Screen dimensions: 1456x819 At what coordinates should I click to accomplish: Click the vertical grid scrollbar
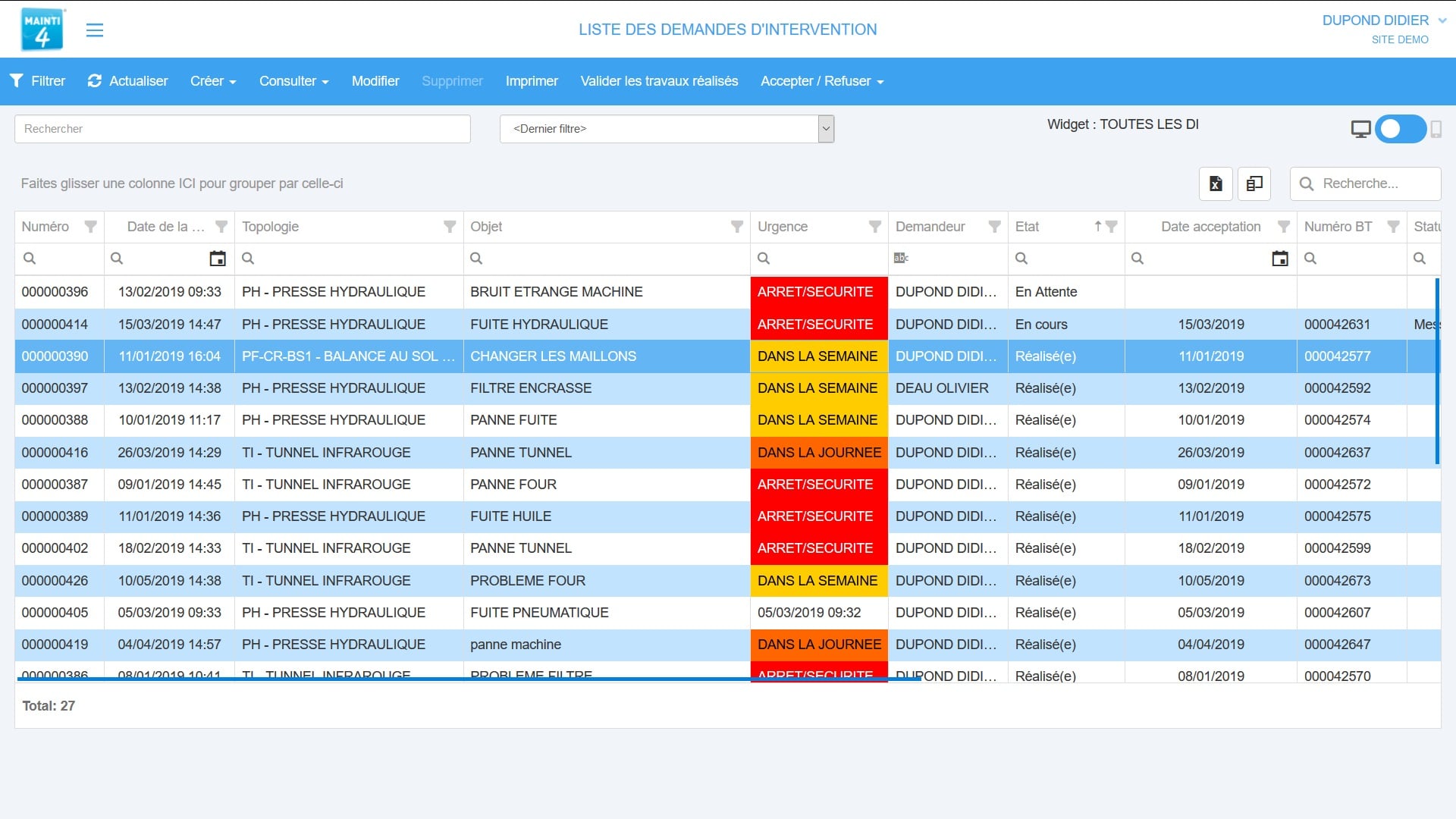1437,372
